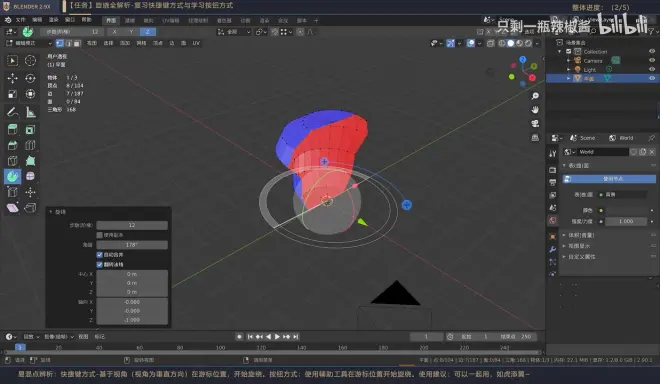Click the Cursor tool icon
The height and width of the screenshot is (384, 660).
click(x=30, y=61)
